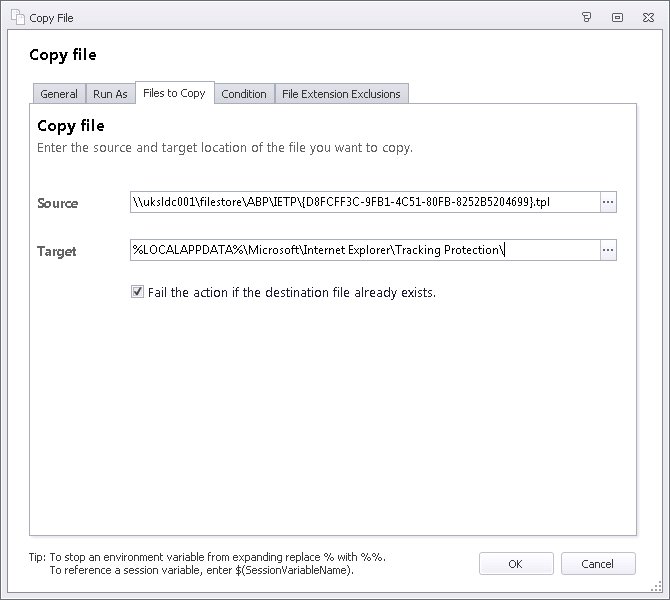The width and height of the screenshot is (670, 600).
Task: Click the help question mark icon
Action: pos(587,17)
